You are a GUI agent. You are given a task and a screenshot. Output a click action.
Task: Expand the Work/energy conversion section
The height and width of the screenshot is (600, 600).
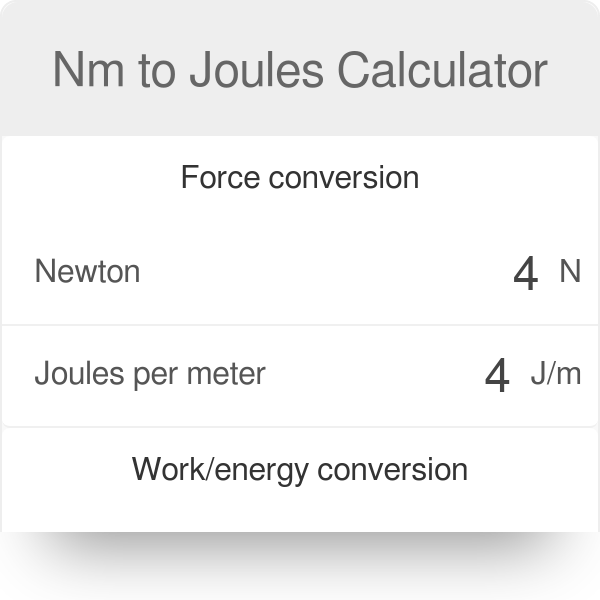[300, 469]
